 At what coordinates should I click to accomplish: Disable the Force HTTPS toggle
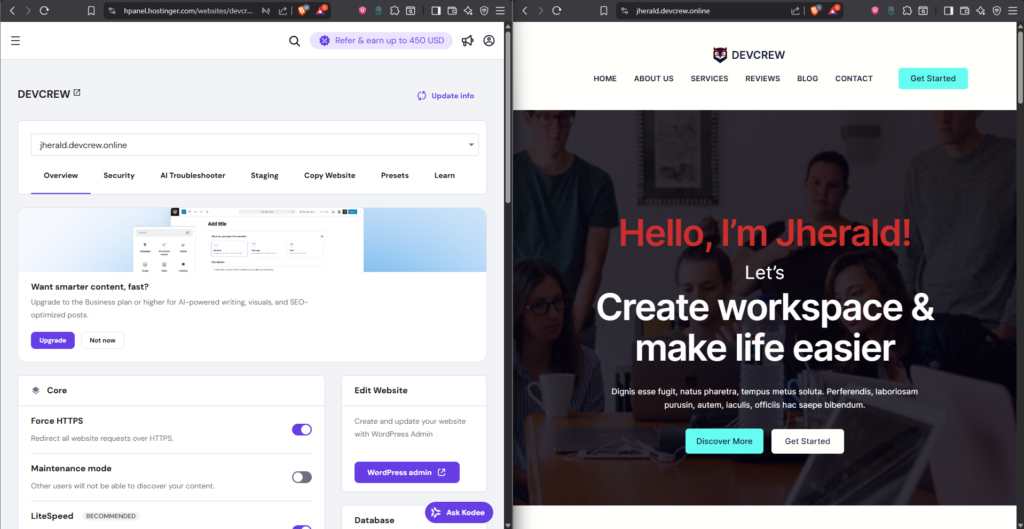[301, 429]
